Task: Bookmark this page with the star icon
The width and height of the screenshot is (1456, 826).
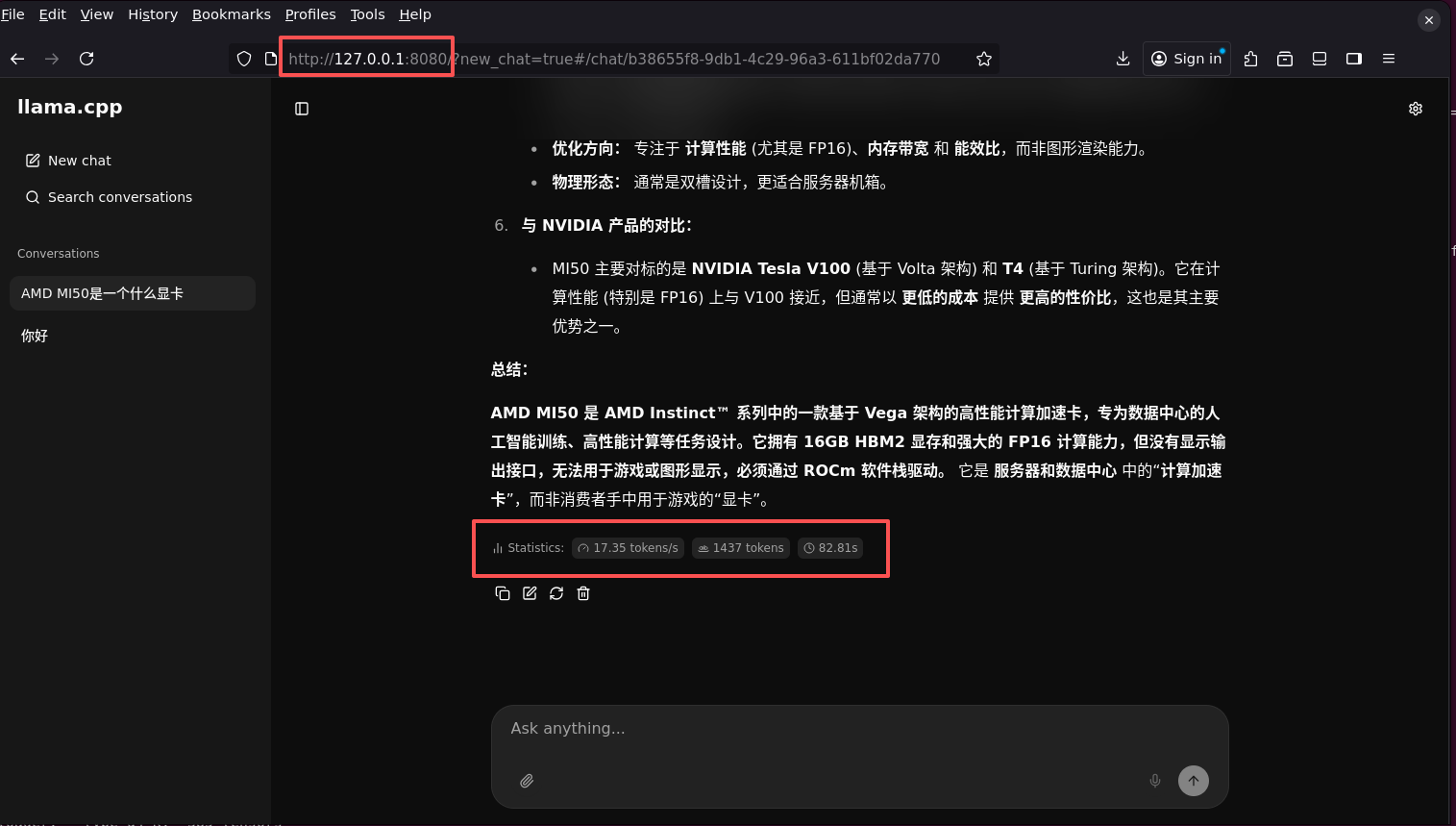Action: pyautogui.click(x=983, y=59)
